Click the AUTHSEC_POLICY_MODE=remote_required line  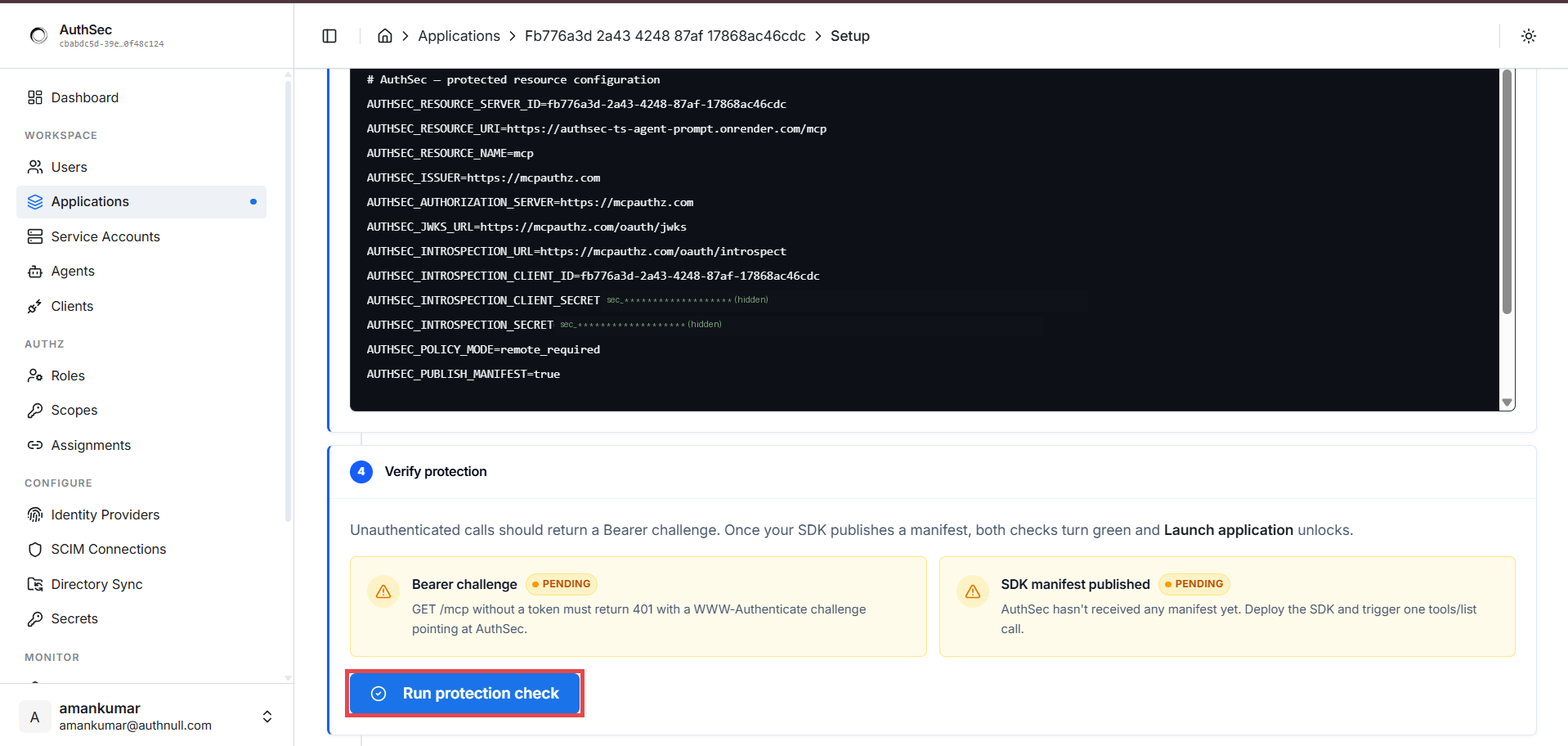483,349
